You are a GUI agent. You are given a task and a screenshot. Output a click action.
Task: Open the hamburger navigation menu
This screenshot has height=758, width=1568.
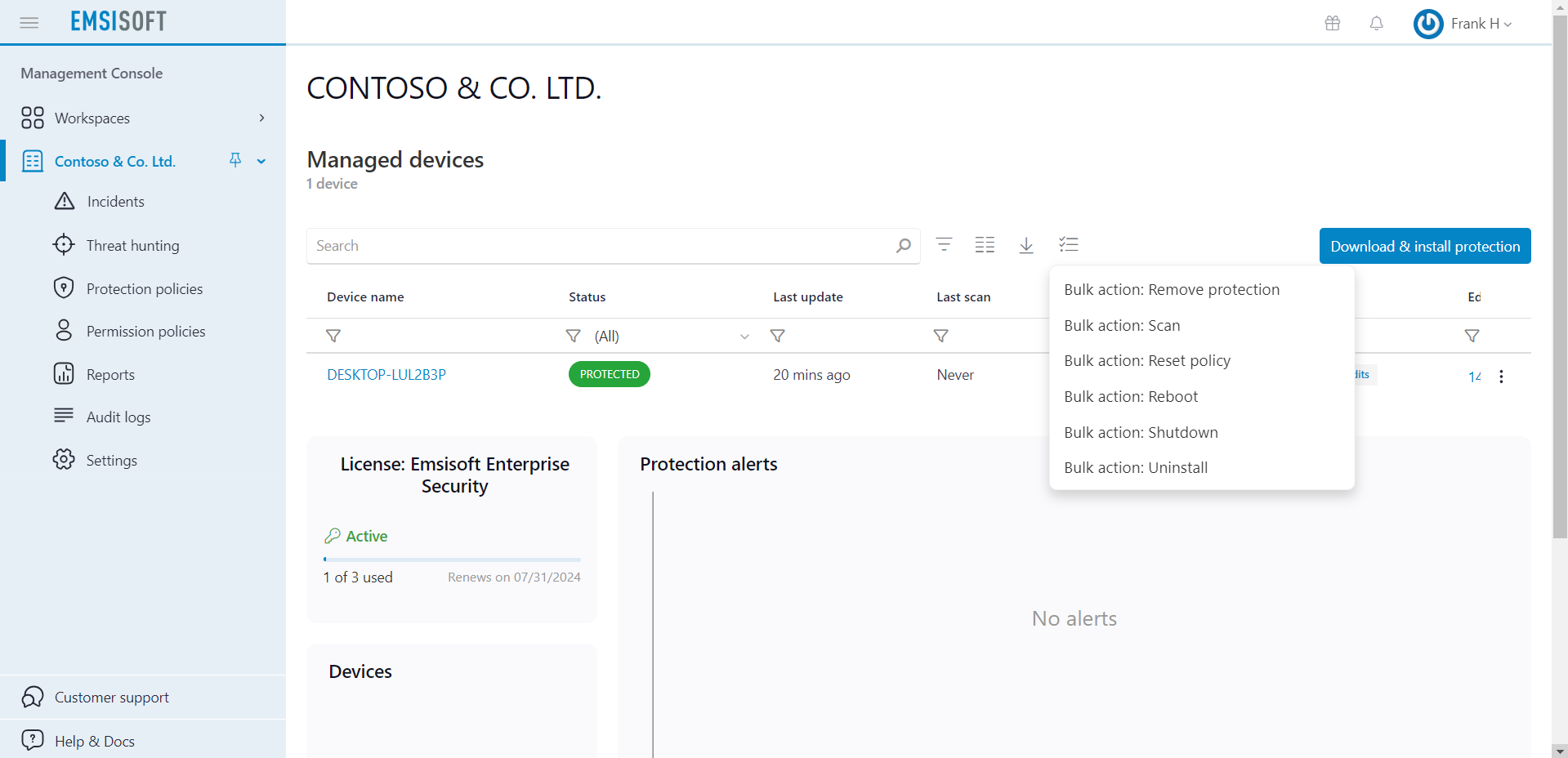[29, 23]
